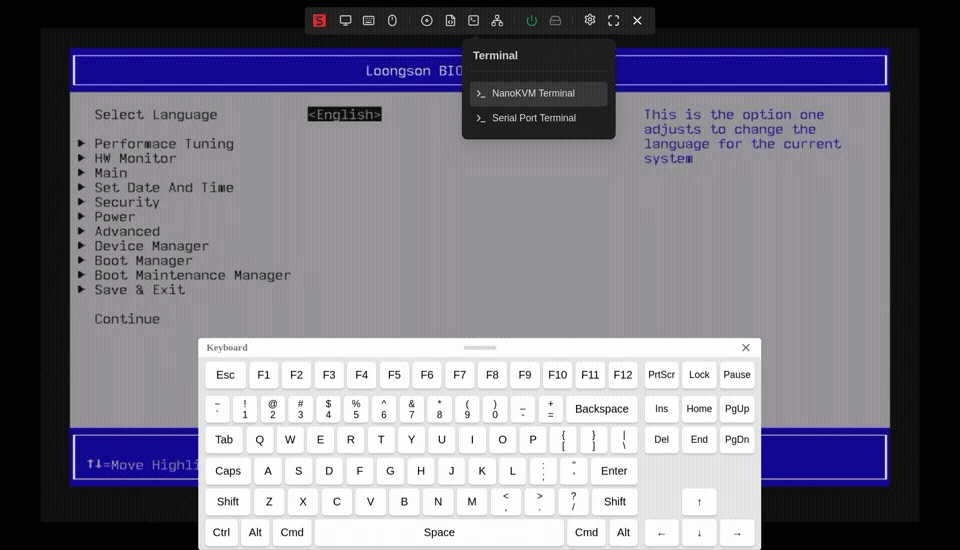Click the down arrow key
The width and height of the screenshot is (960, 550).
pyautogui.click(x=699, y=533)
